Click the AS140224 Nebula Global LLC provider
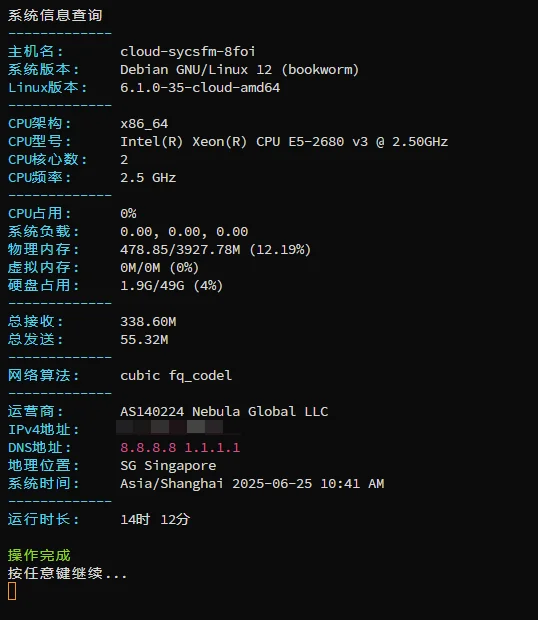 224,412
